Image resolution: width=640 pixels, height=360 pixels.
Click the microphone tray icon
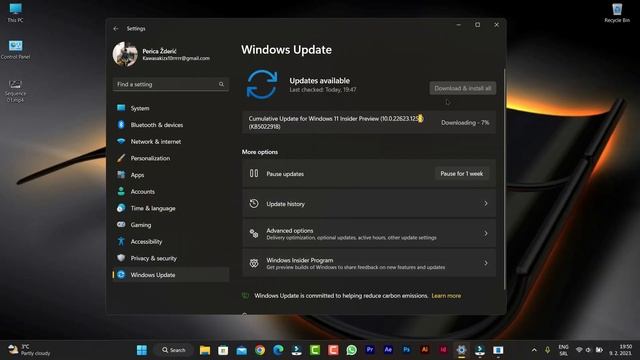547,350
